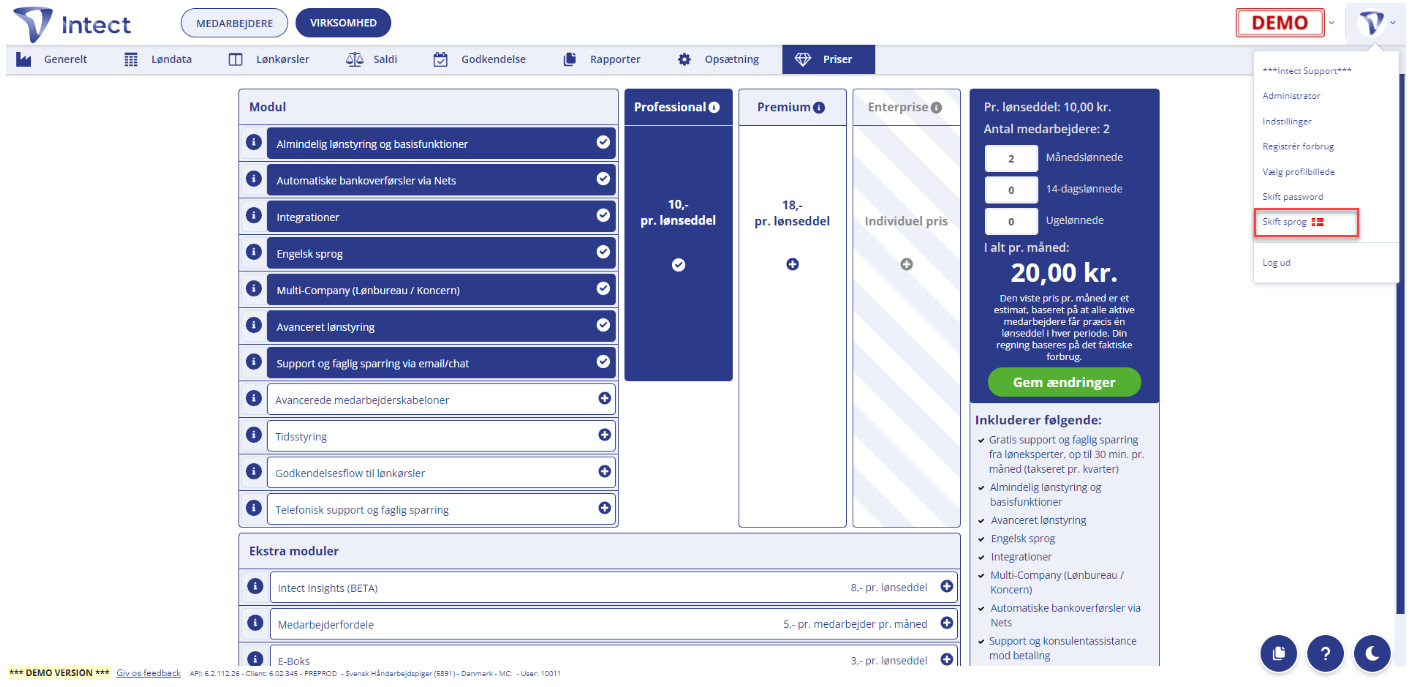
Task: Click info icon for Almindelig lønstyring og basisfunktioner
Action: [254, 142]
